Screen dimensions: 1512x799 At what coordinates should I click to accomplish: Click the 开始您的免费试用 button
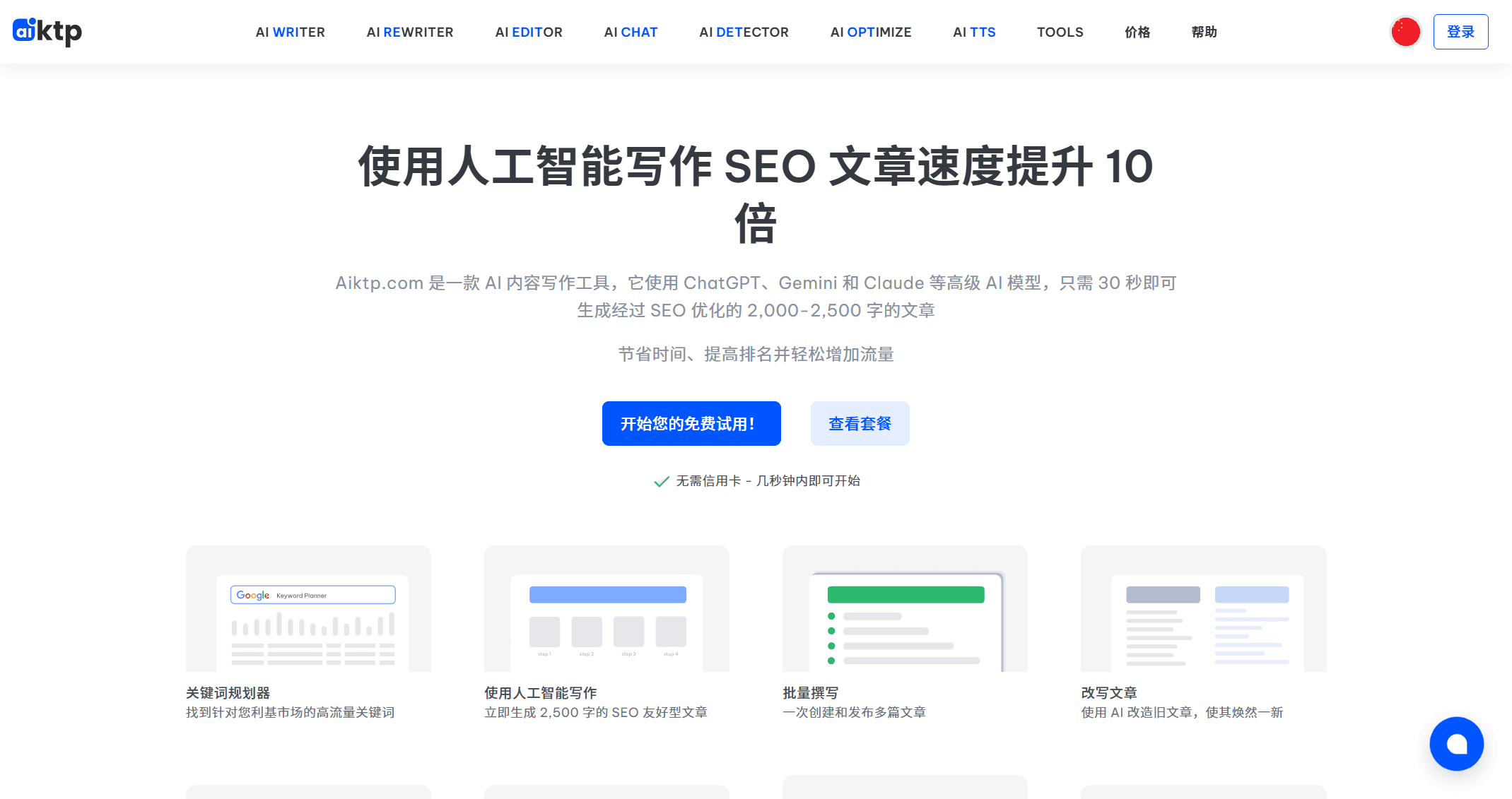tap(691, 423)
